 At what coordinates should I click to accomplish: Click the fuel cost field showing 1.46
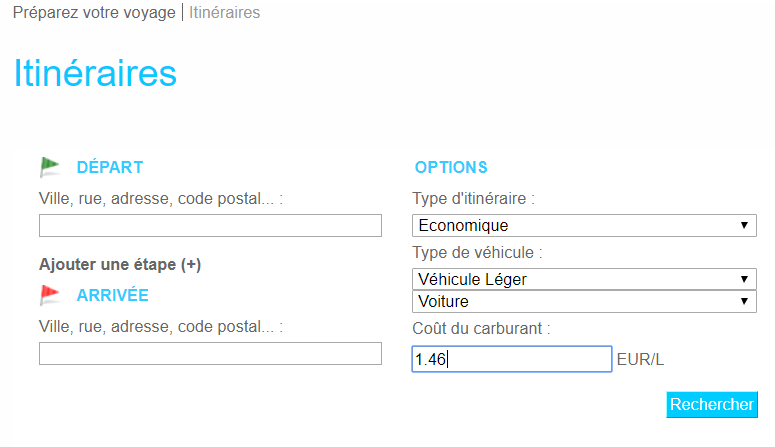click(x=511, y=359)
